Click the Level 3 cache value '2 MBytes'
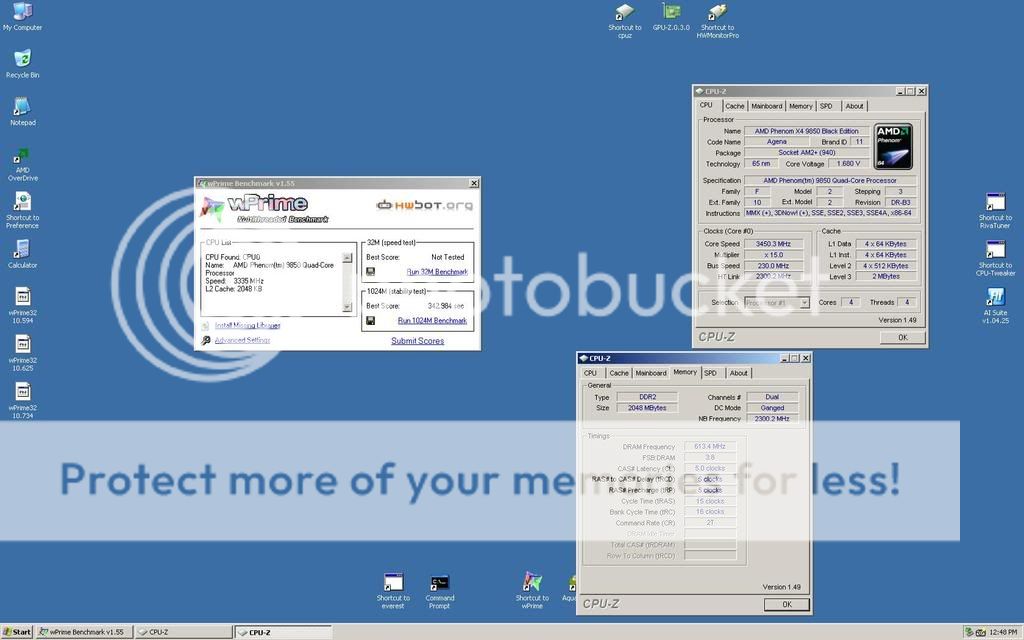Viewport: 1024px width, 640px height. [886, 277]
